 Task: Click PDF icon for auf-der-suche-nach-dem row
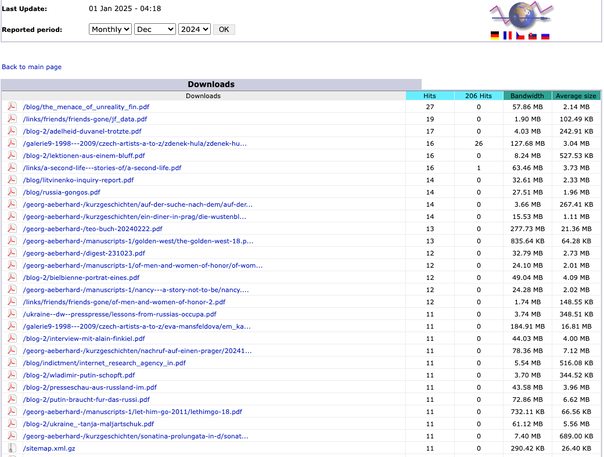coord(12,204)
